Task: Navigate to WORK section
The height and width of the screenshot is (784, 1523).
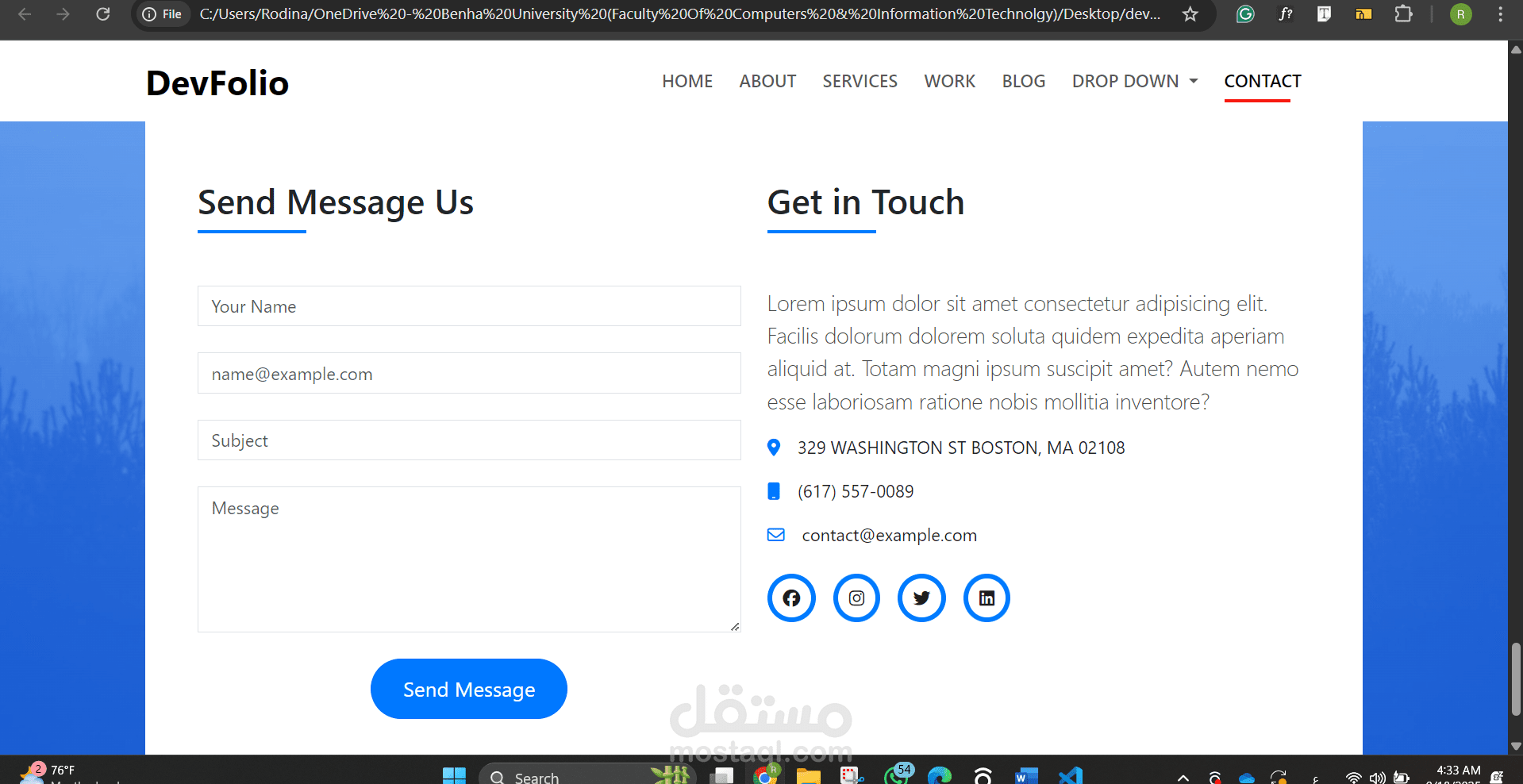Action: coord(949,81)
